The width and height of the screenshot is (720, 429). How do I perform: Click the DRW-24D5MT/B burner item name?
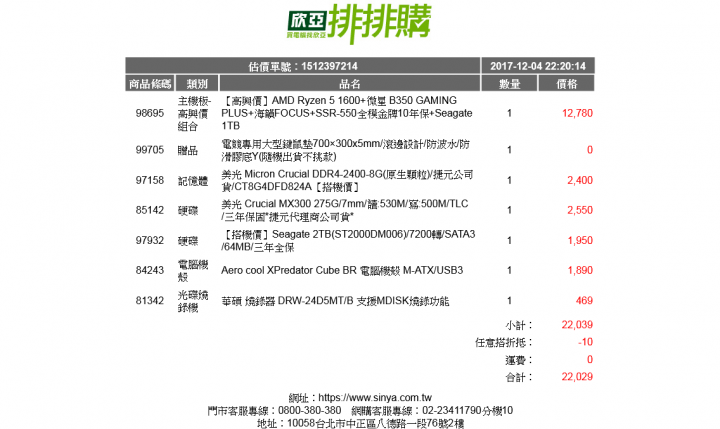tap(335, 301)
